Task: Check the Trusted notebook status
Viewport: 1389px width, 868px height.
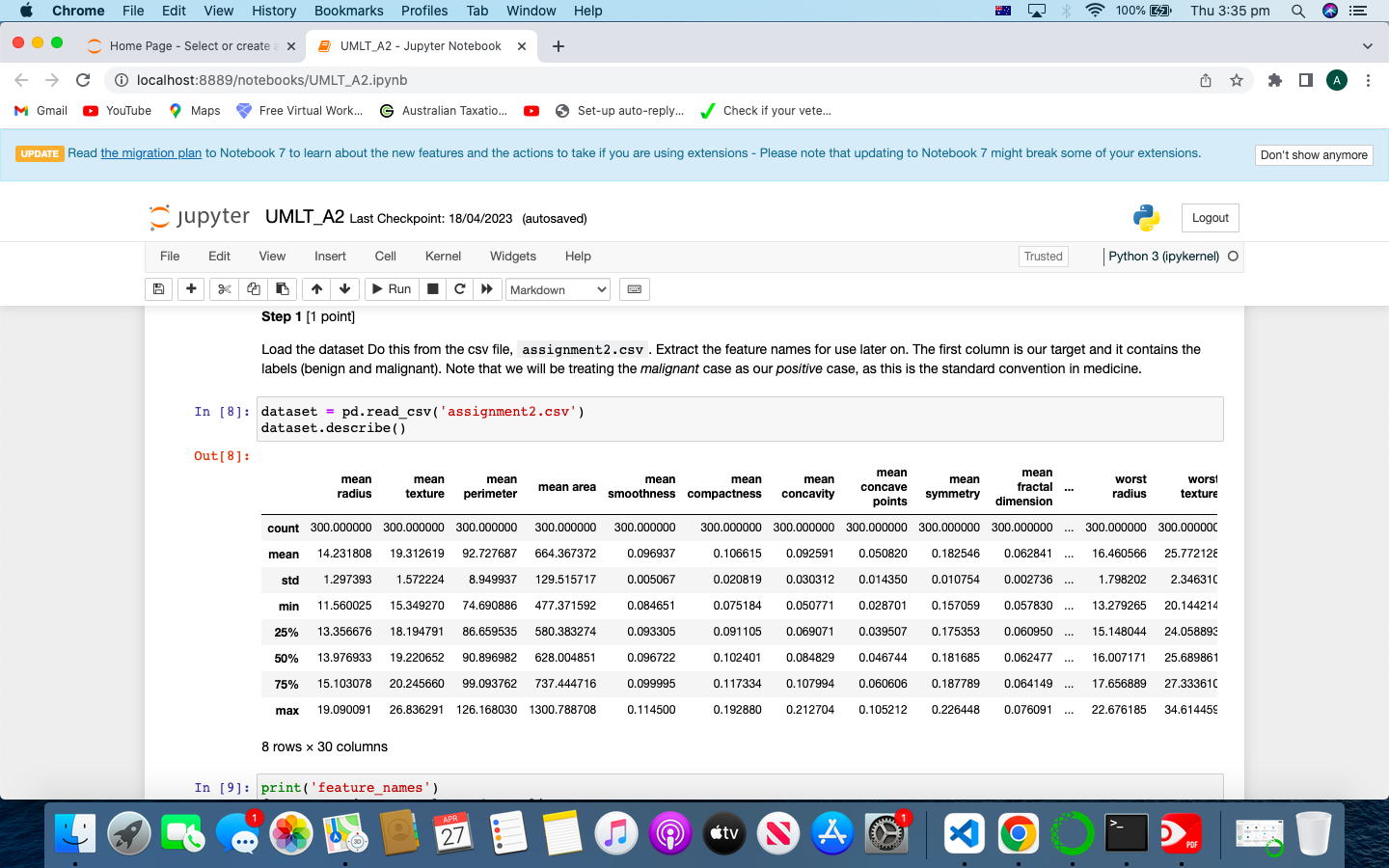Action: 1043,257
